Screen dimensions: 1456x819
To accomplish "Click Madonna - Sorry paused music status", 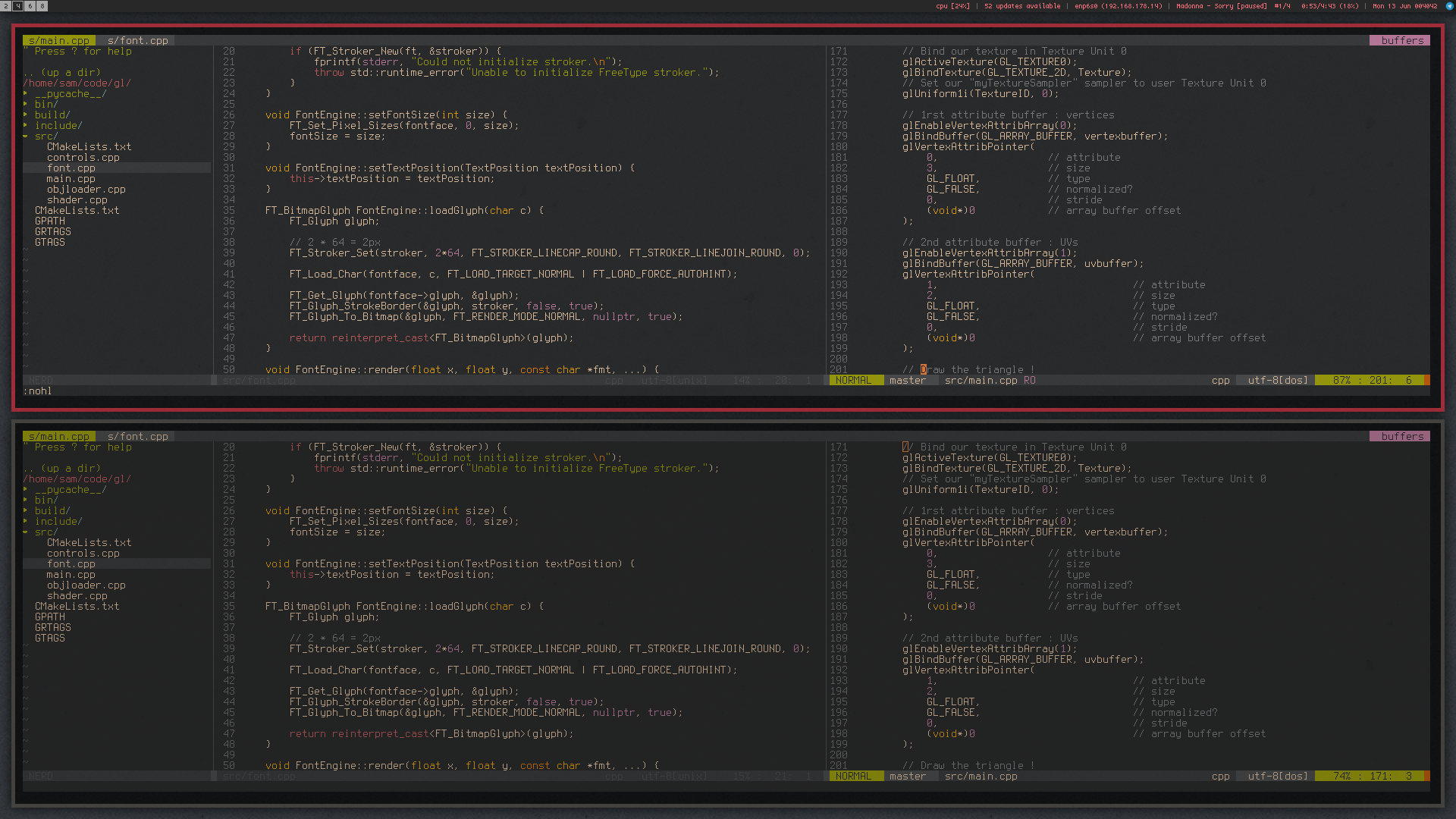I will point(1221,6).
